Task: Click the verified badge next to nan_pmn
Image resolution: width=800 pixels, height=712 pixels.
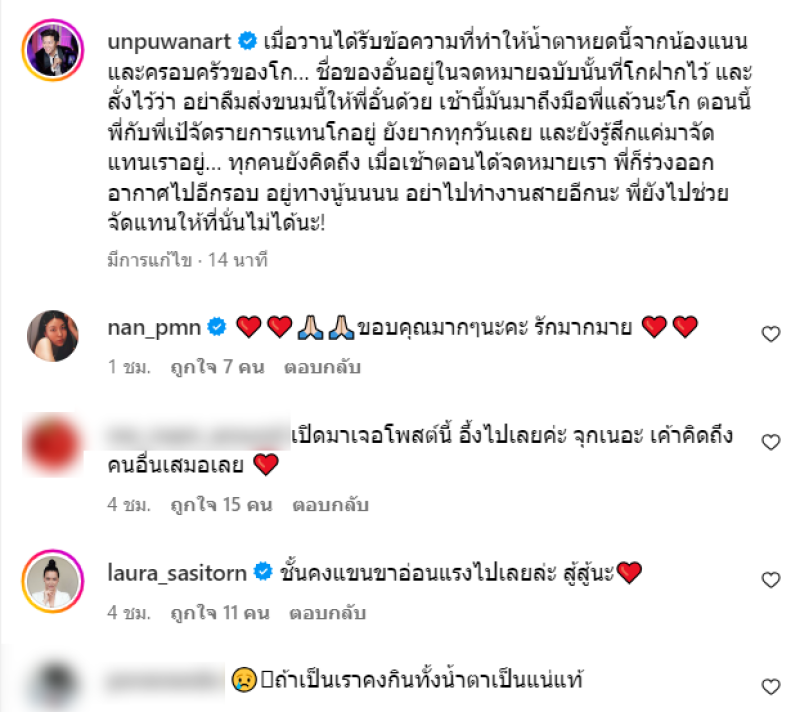Action: click(217, 327)
